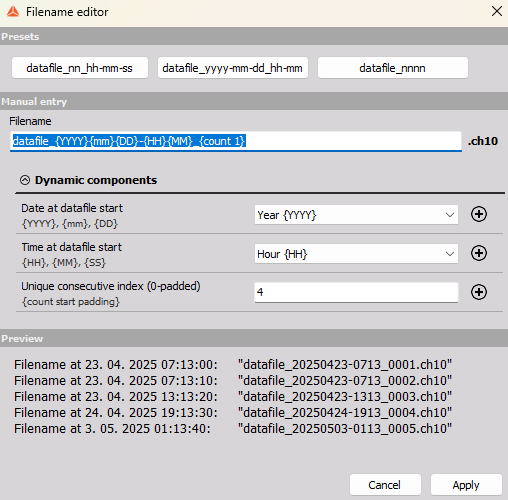Viewport: 508px width, 500px height.
Task: Click the app logo in title bar
Action: point(13,12)
